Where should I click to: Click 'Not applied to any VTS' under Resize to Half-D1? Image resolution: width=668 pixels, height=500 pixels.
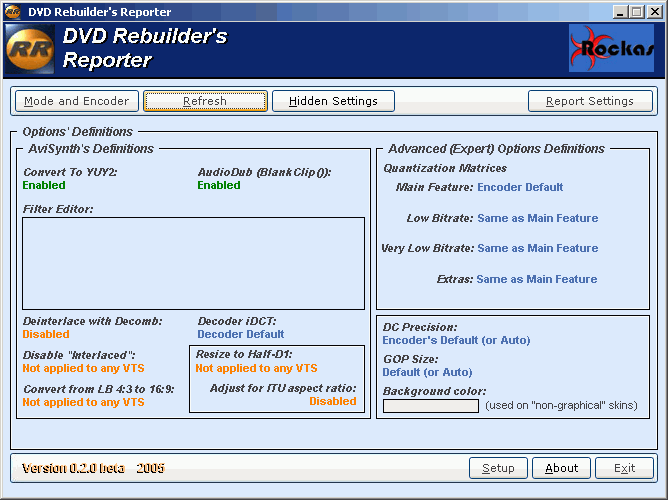(256, 368)
